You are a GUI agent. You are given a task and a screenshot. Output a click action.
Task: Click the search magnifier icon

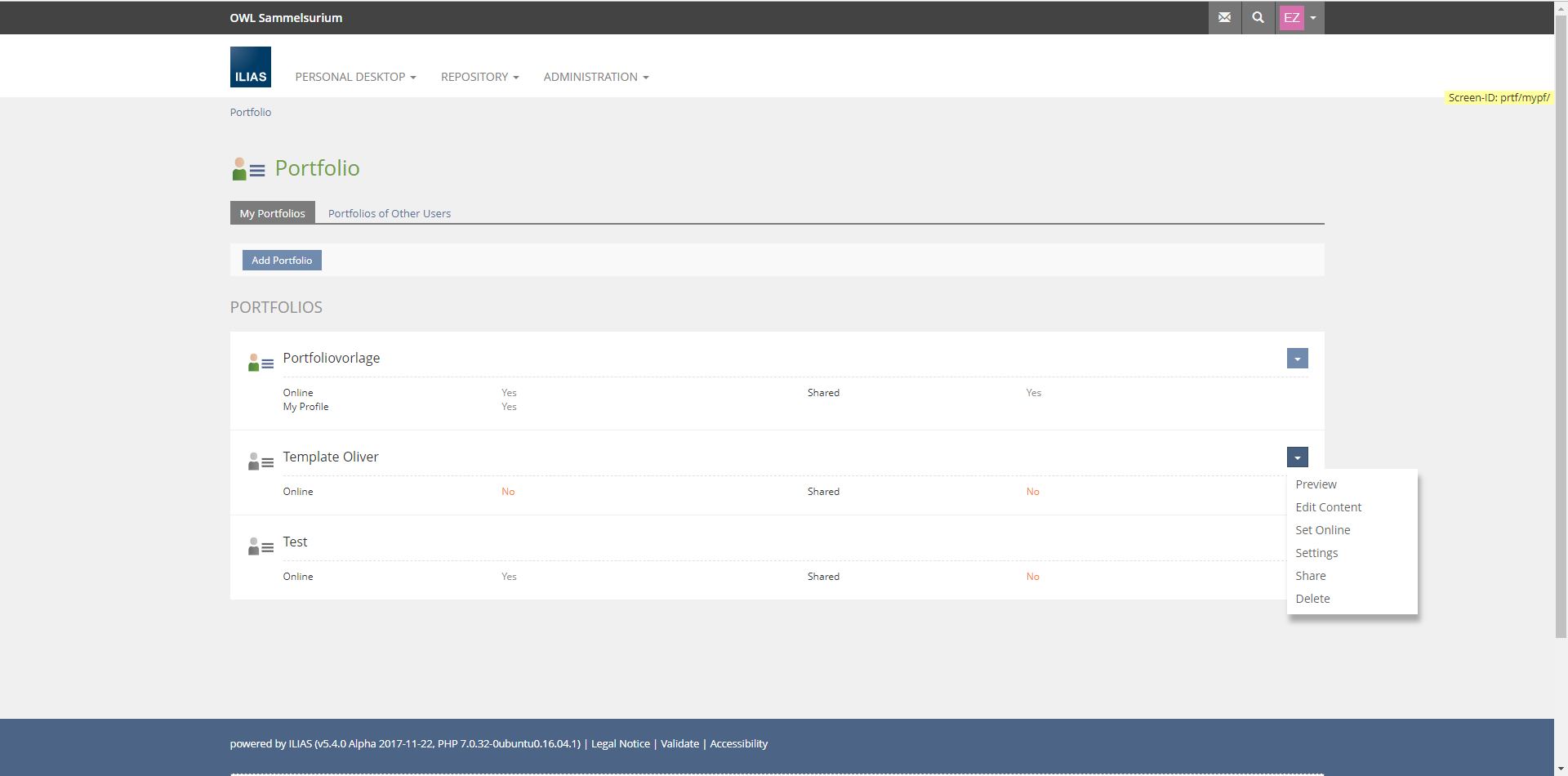pyautogui.click(x=1258, y=17)
